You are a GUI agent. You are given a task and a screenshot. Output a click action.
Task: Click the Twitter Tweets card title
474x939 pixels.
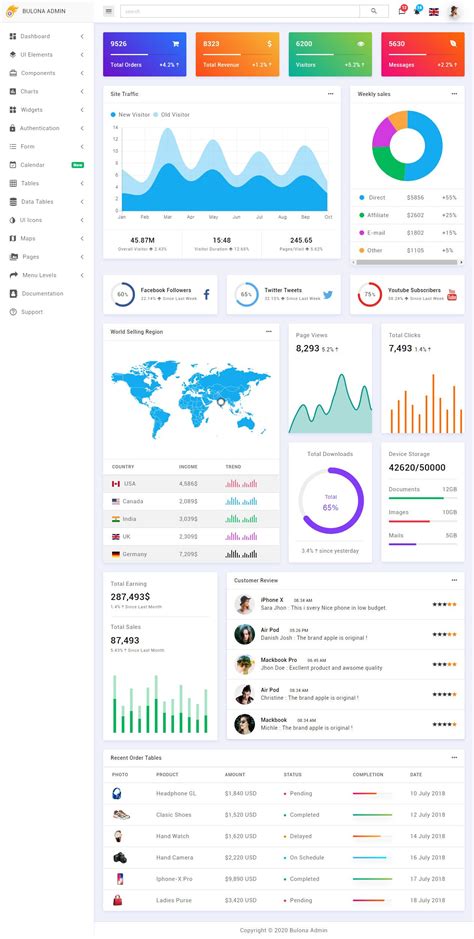pyautogui.click(x=283, y=290)
